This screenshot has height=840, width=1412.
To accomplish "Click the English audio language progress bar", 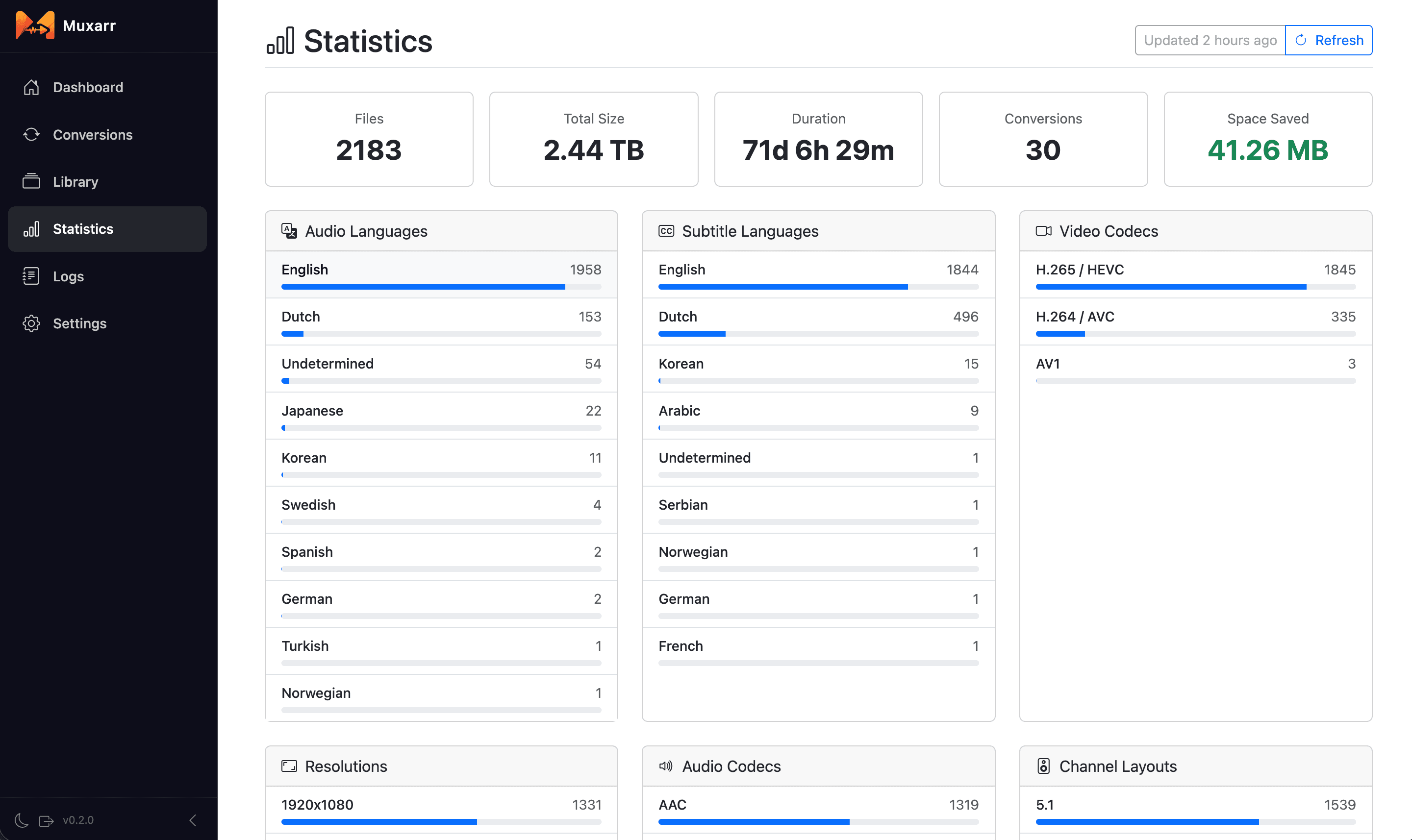I will (x=441, y=287).
